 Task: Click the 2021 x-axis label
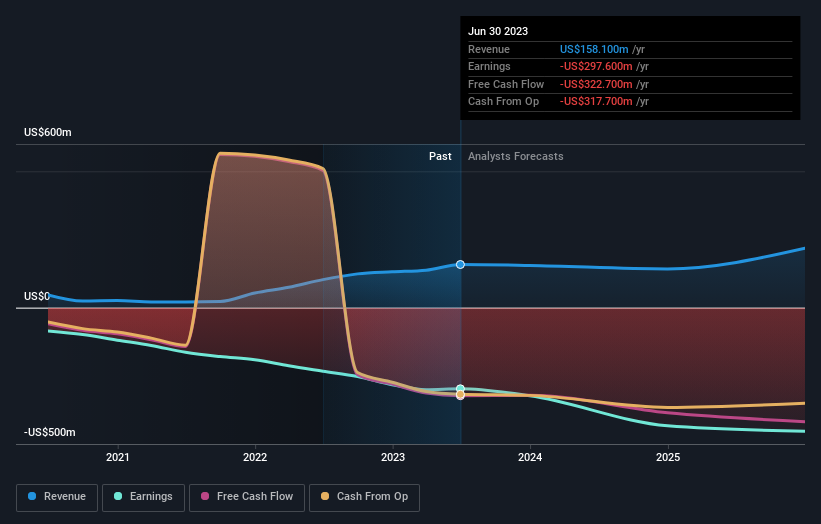[x=117, y=457]
